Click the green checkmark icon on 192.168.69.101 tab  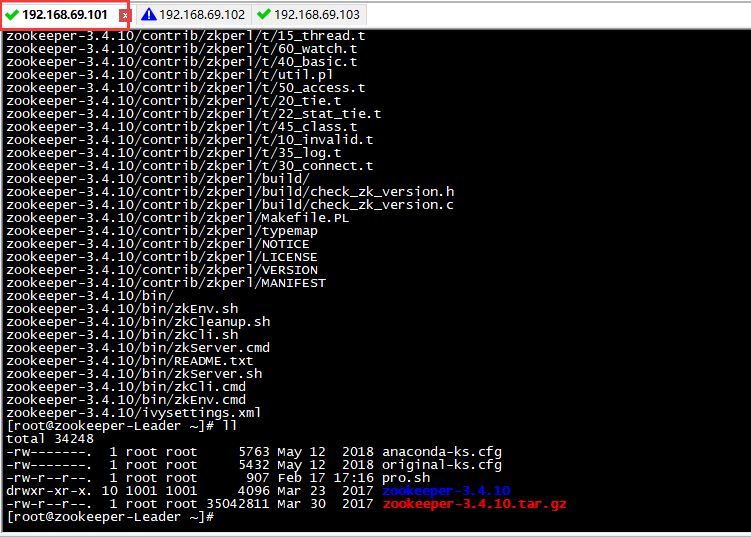pyautogui.click(x=11, y=15)
